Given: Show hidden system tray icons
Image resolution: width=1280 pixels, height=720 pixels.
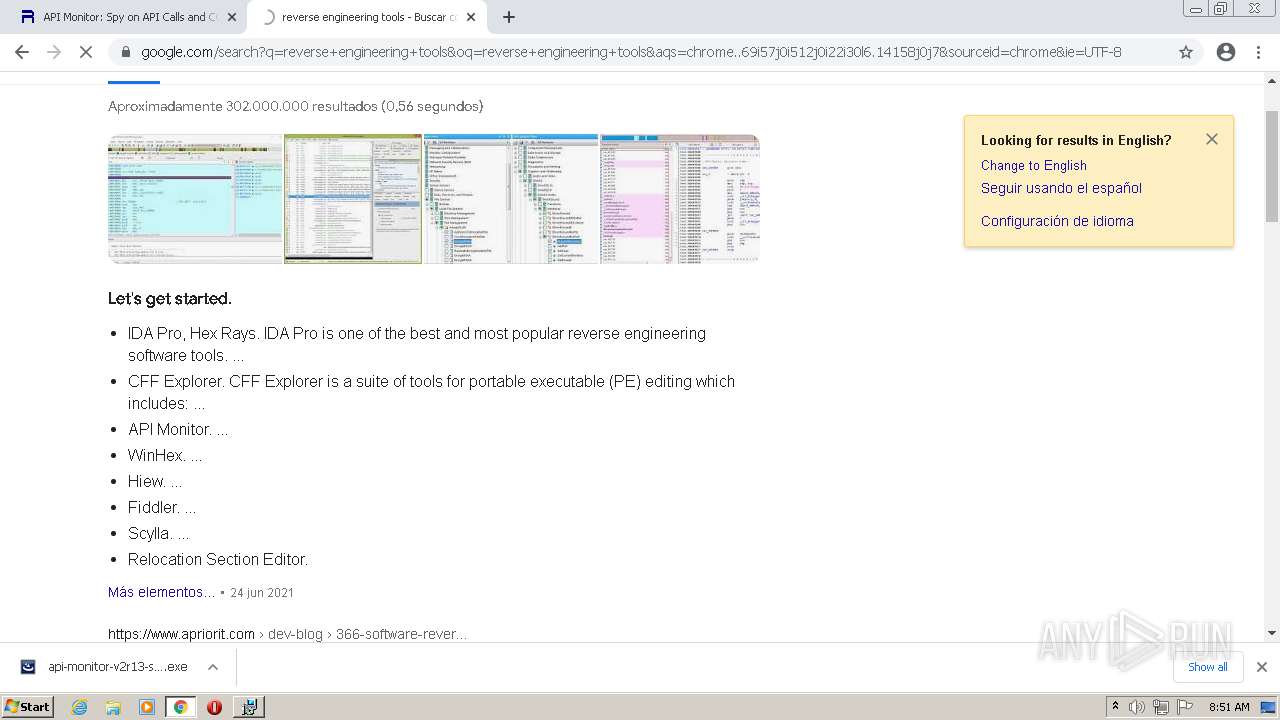Looking at the screenshot, I should point(1116,706).
